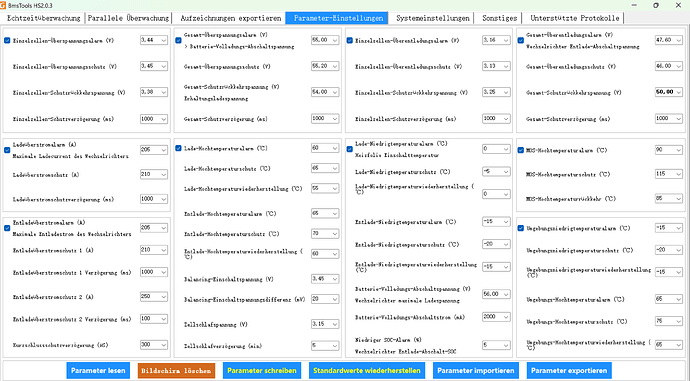This screenshot has width=690, height=381.
Task: Click the Parameter schreiben button
Action: click(262, 370)
